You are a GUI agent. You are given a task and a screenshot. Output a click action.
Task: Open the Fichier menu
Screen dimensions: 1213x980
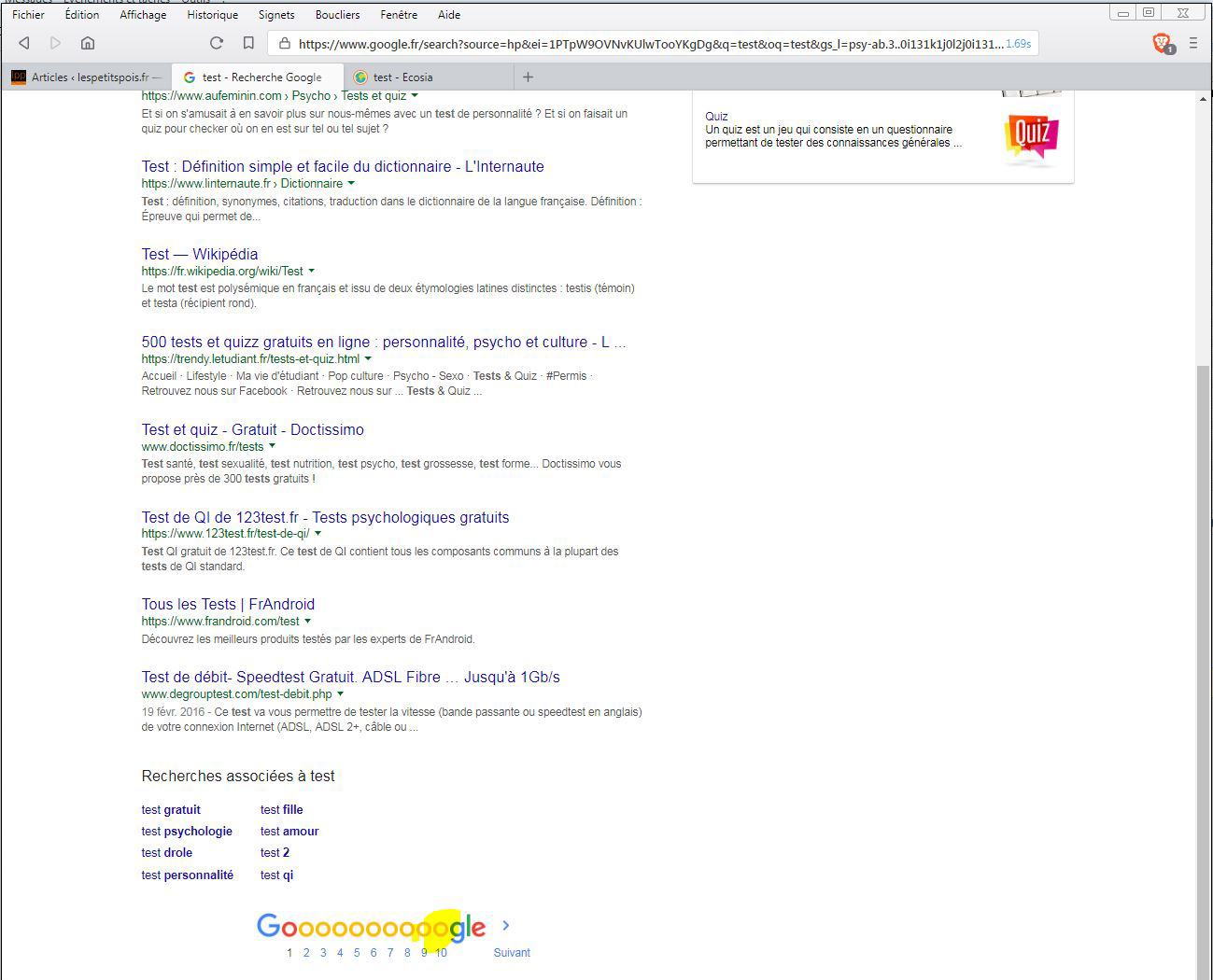click(x=28, y=15)
